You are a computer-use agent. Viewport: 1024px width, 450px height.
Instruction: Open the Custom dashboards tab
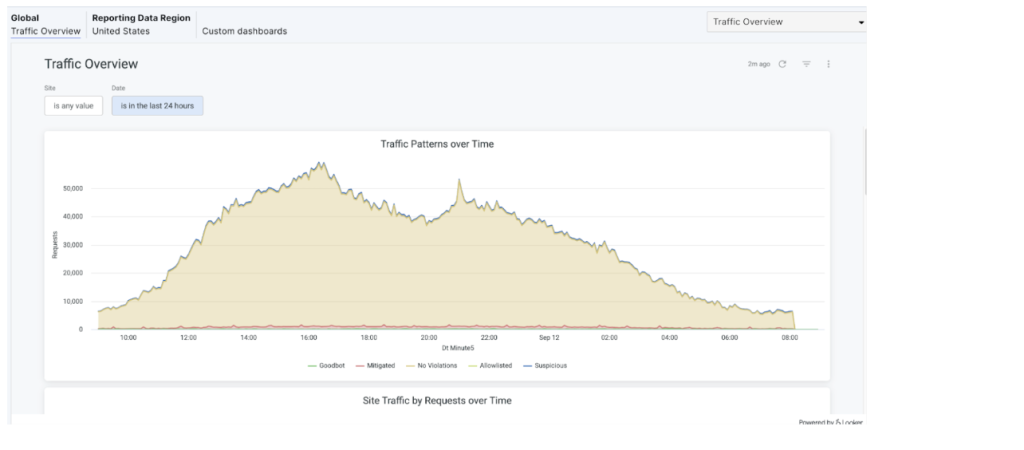[244, 31]
